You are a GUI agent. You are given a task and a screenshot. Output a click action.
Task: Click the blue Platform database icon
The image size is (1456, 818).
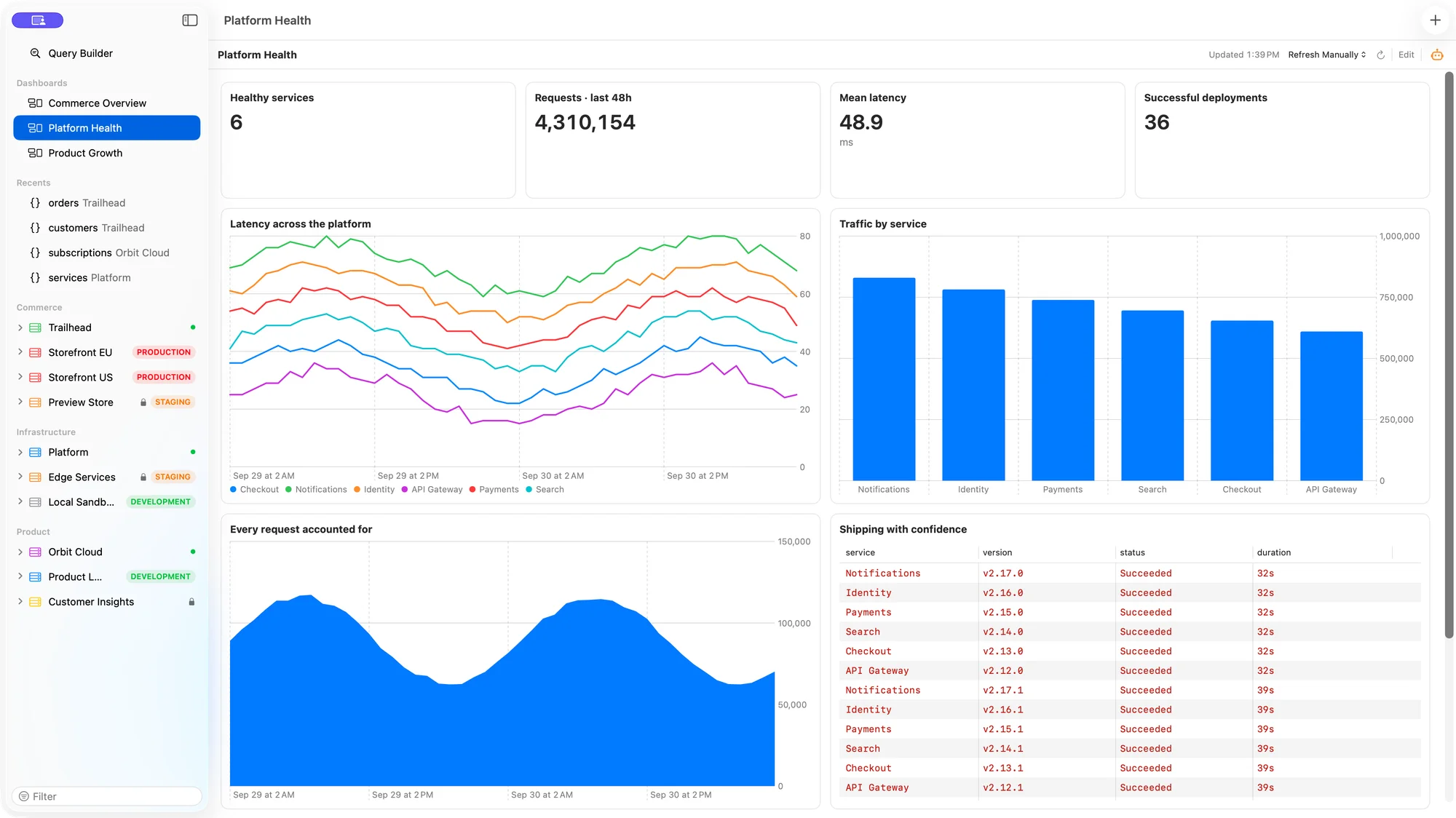[x=35, y=452]
